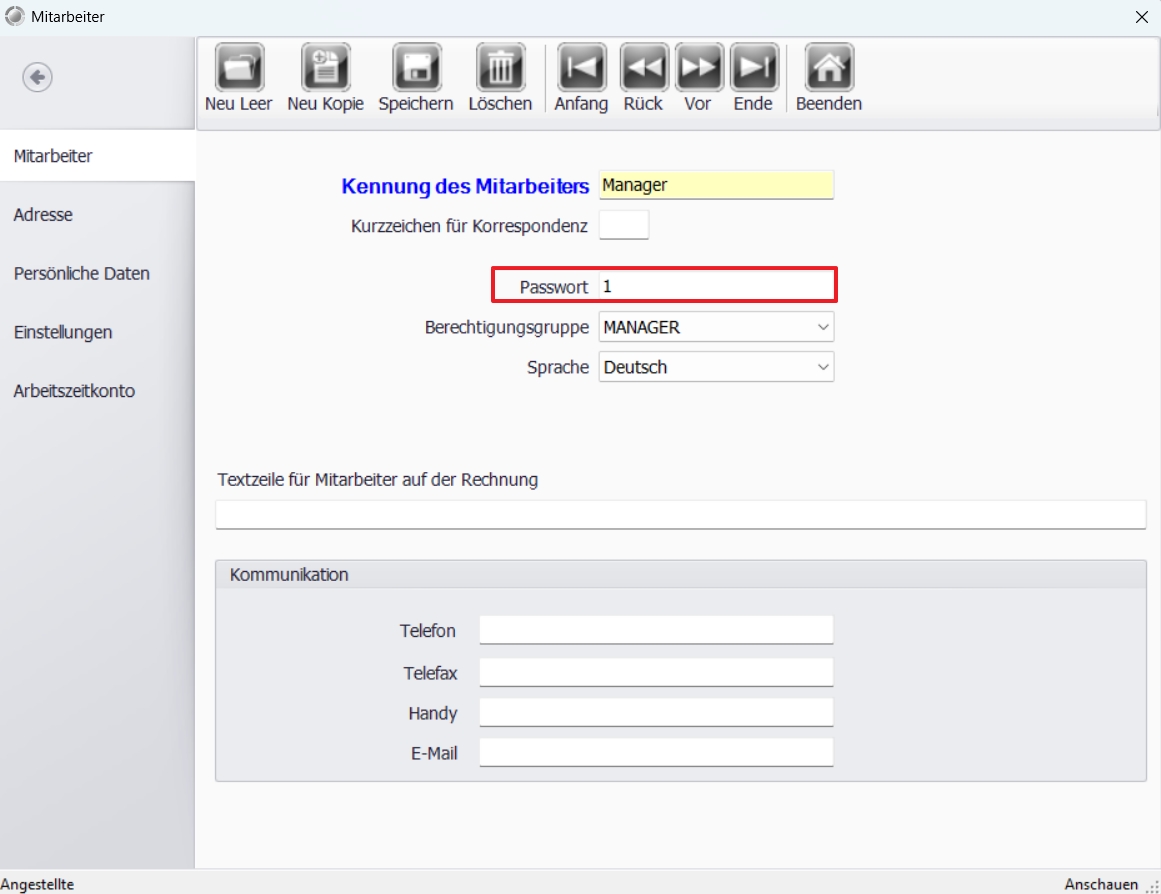Focus the Kennung des Mitarbeiters field

point(716,185)
